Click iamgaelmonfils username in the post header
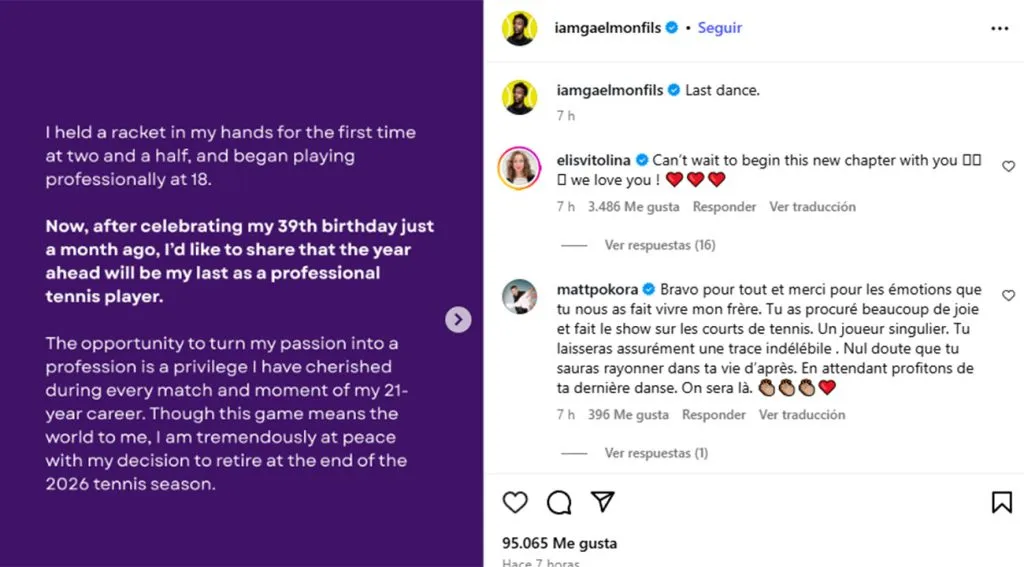 [x=608, y=28]
